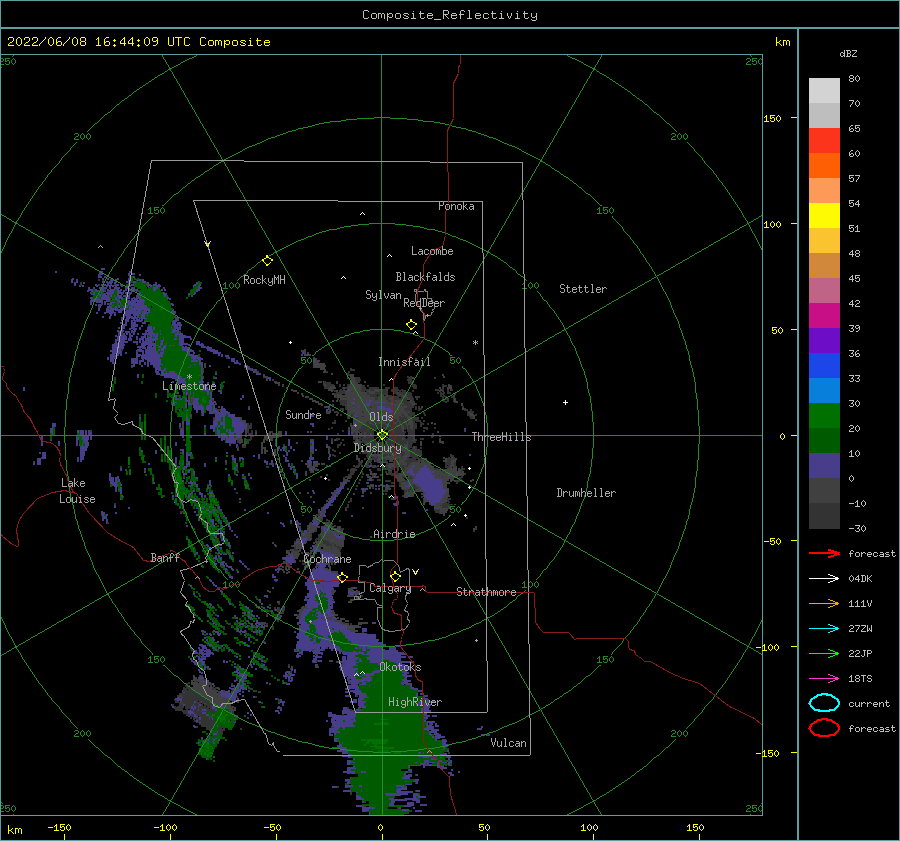Click the Cochrane label
This screenshot has height=841, width=900.
(x=327, y=559)
